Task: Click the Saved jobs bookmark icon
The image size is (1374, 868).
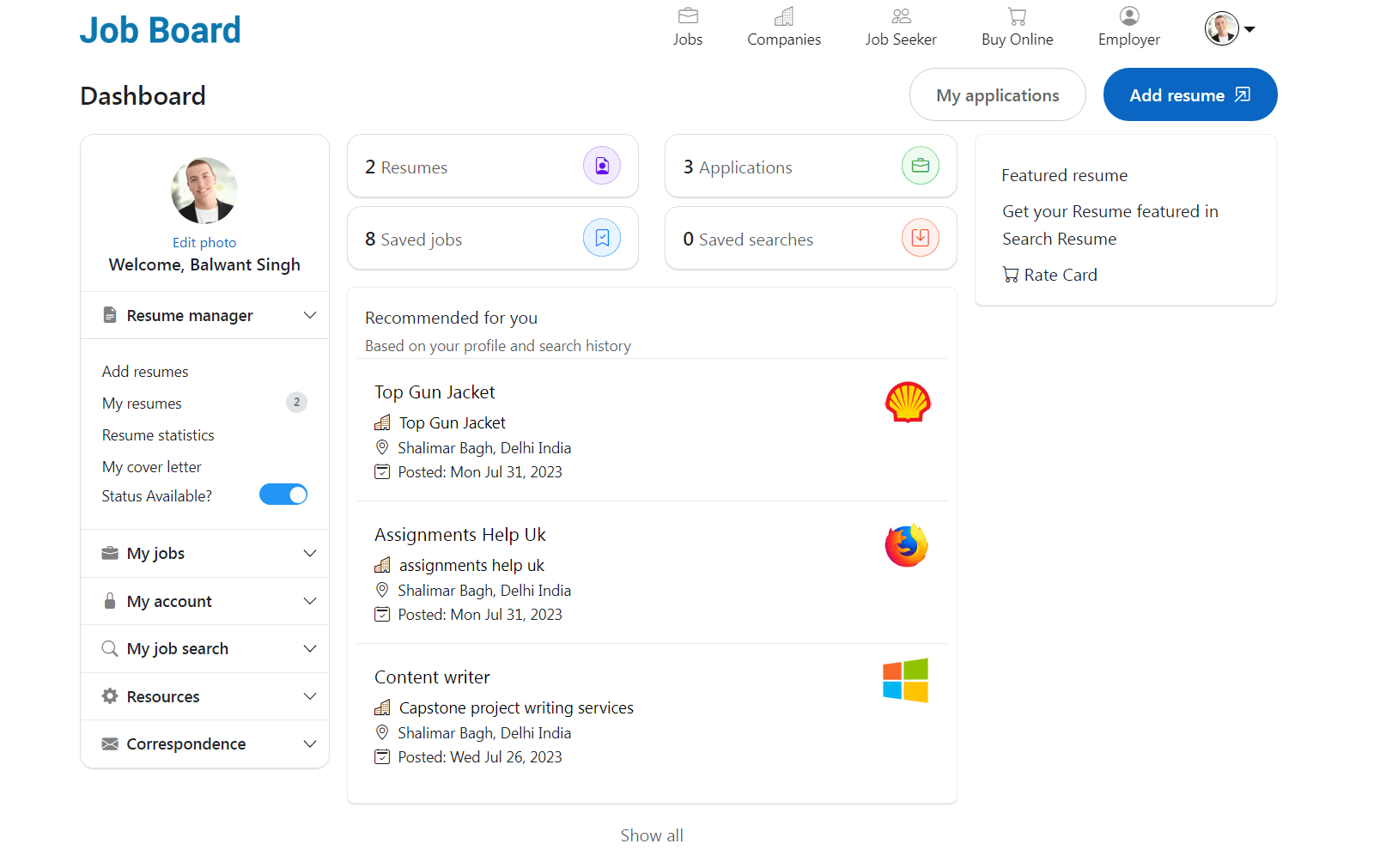Action: [x=602, y=238]
